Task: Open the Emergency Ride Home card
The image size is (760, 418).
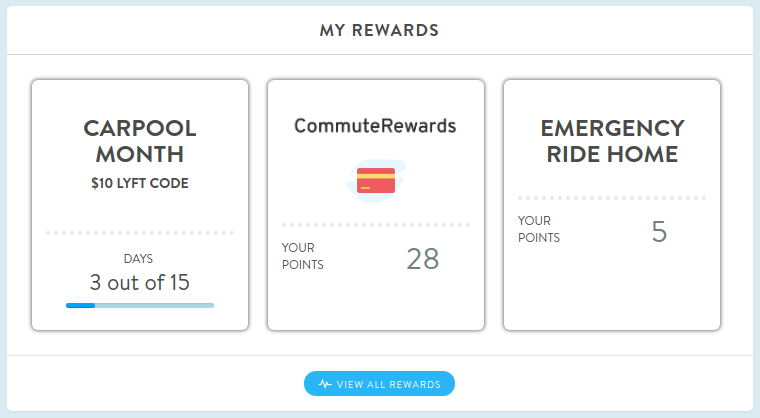Action: click(x=612, y=205)
